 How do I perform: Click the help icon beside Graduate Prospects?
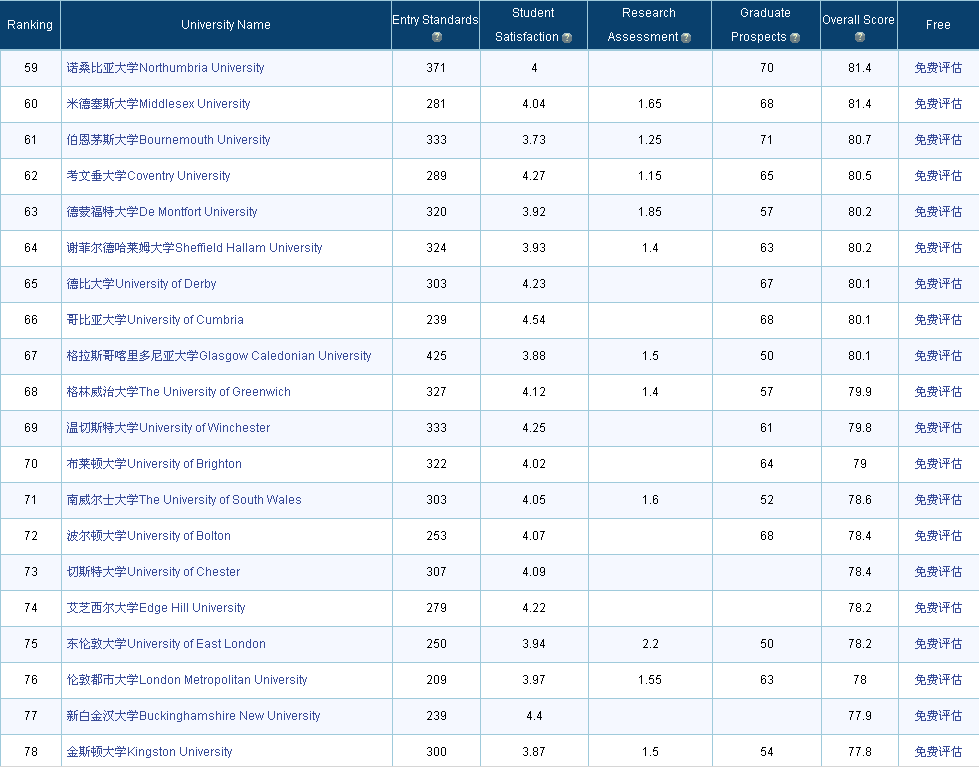pos(795,38)
